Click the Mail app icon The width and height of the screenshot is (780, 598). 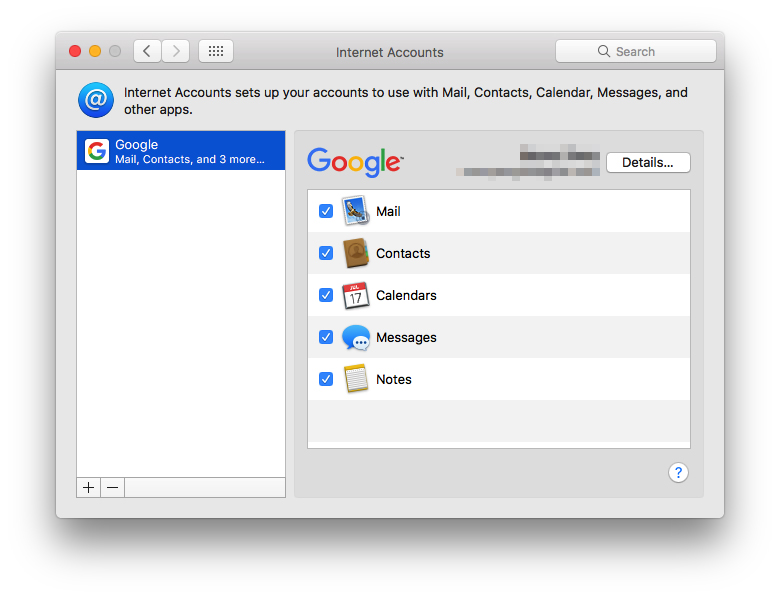(355, 212)
